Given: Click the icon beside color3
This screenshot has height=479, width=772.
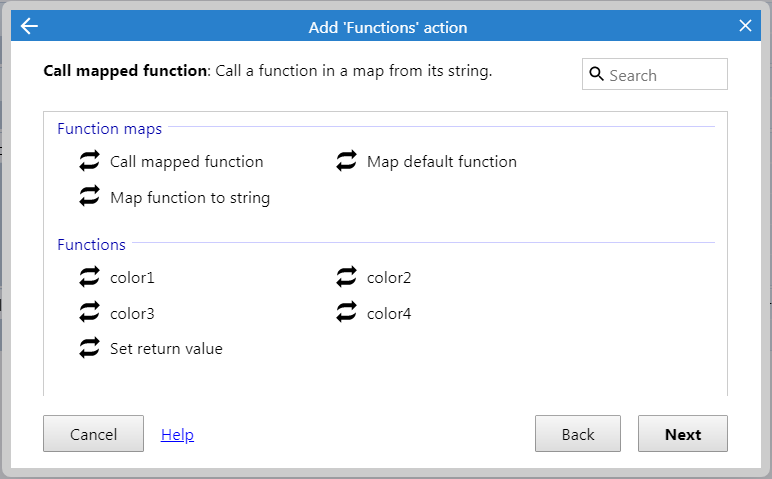Looking at the screenshot, I should point(89,313).
